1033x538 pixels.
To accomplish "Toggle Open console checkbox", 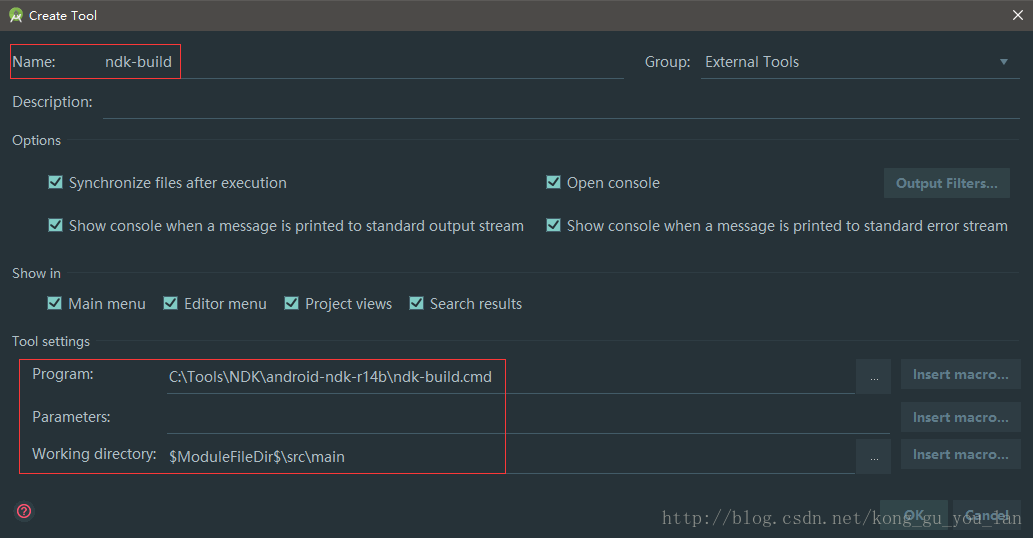I will pyautogui.click(x=553, y=182).
